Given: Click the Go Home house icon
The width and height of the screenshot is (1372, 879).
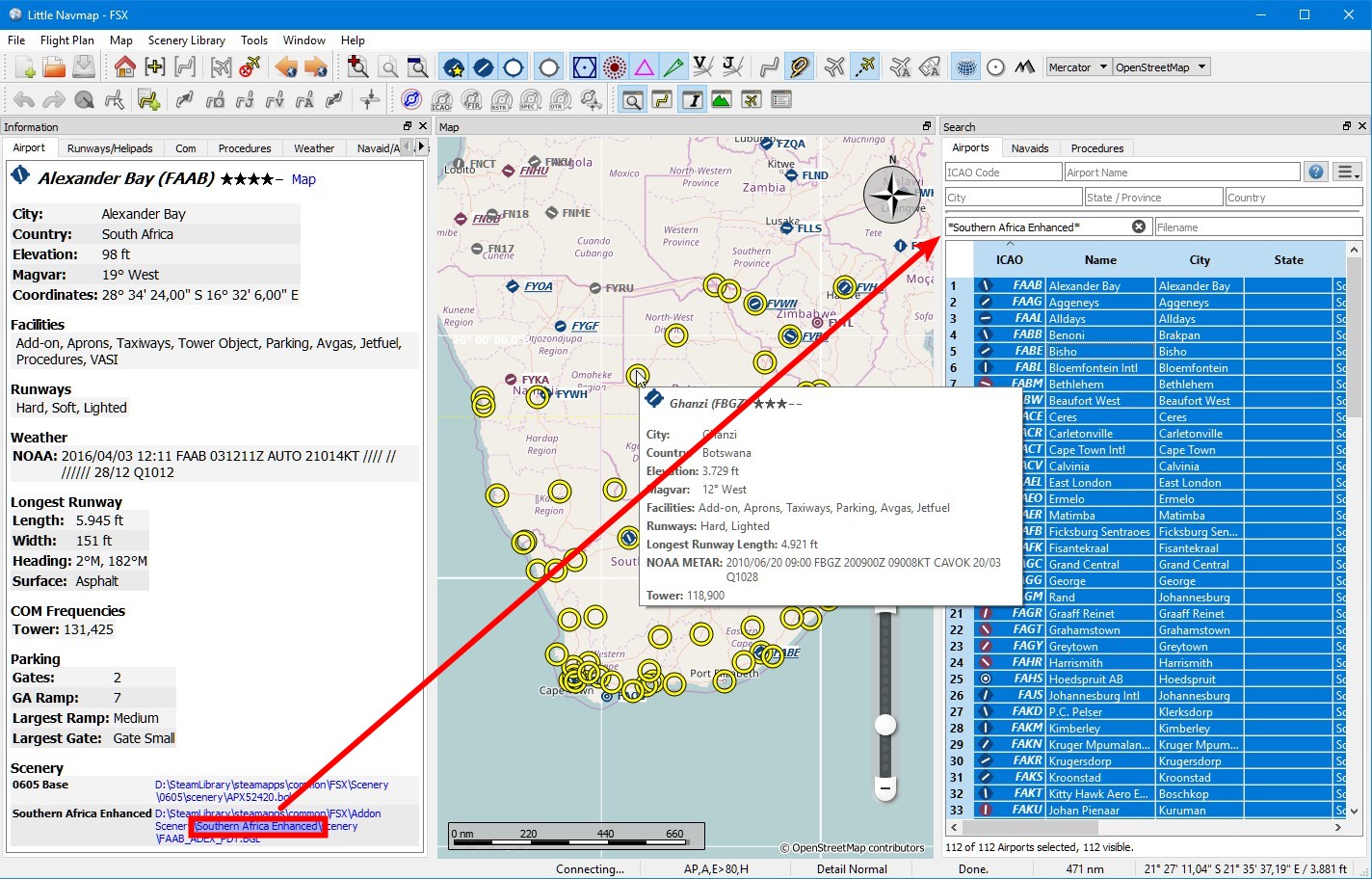Looking at the screenshot, I should [x=124, y=67].
